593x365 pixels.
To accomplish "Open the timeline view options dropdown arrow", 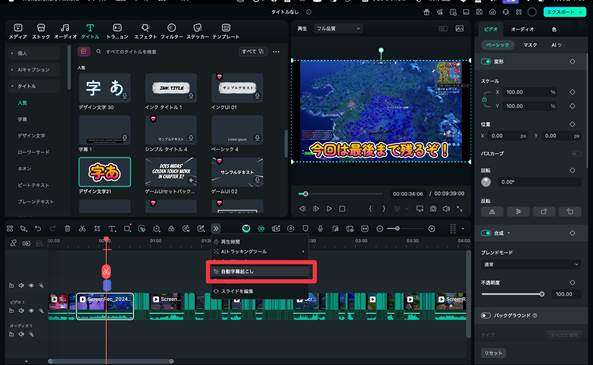I will click(x=463, y=228).
